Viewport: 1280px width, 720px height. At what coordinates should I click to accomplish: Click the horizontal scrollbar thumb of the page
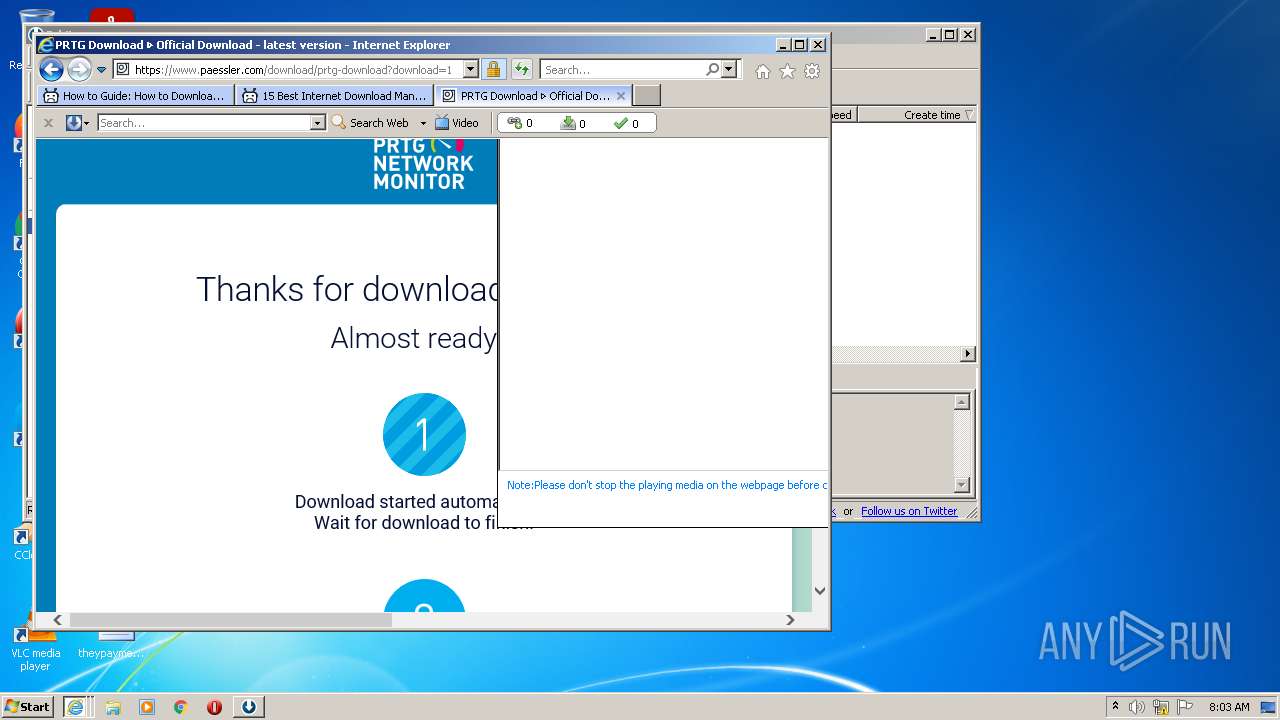pos(230,620)
